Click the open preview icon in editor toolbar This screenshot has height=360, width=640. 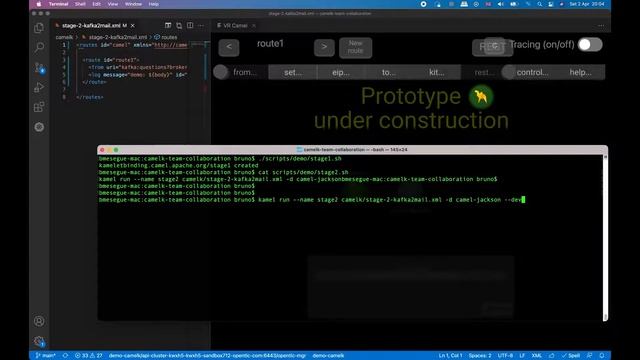pos(168,25)
